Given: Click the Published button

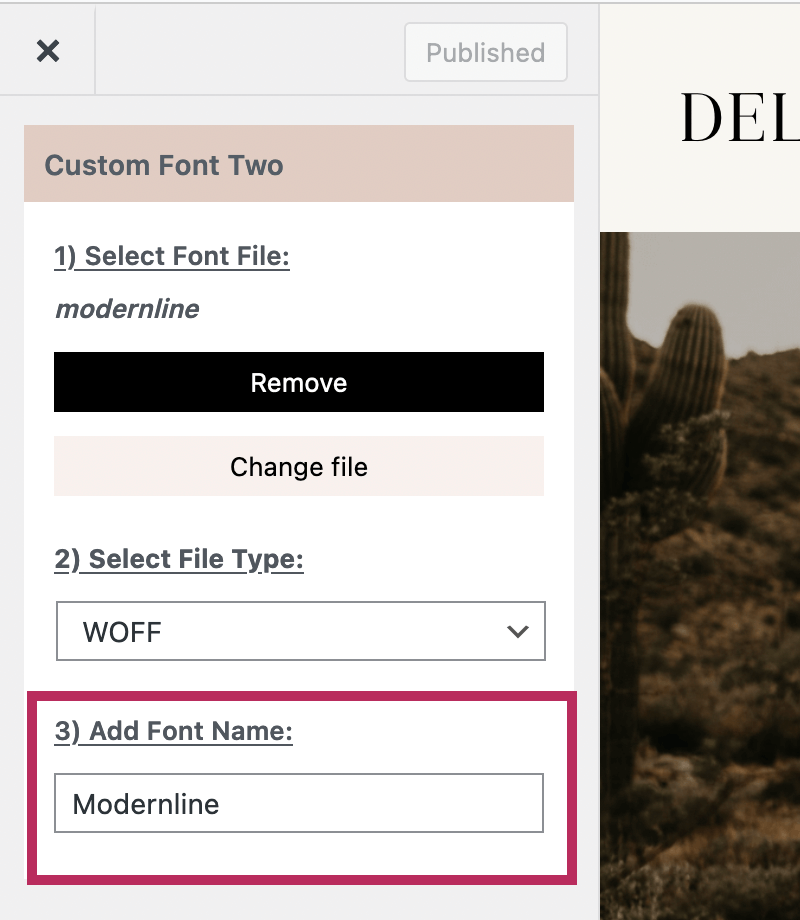Looking at the screenshot, I should pos(486,53).
